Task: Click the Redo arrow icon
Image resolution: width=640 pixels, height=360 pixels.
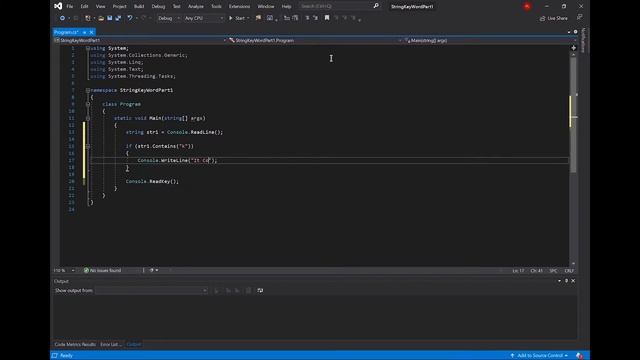Action: pyautogui.click(x=143, y=18)
